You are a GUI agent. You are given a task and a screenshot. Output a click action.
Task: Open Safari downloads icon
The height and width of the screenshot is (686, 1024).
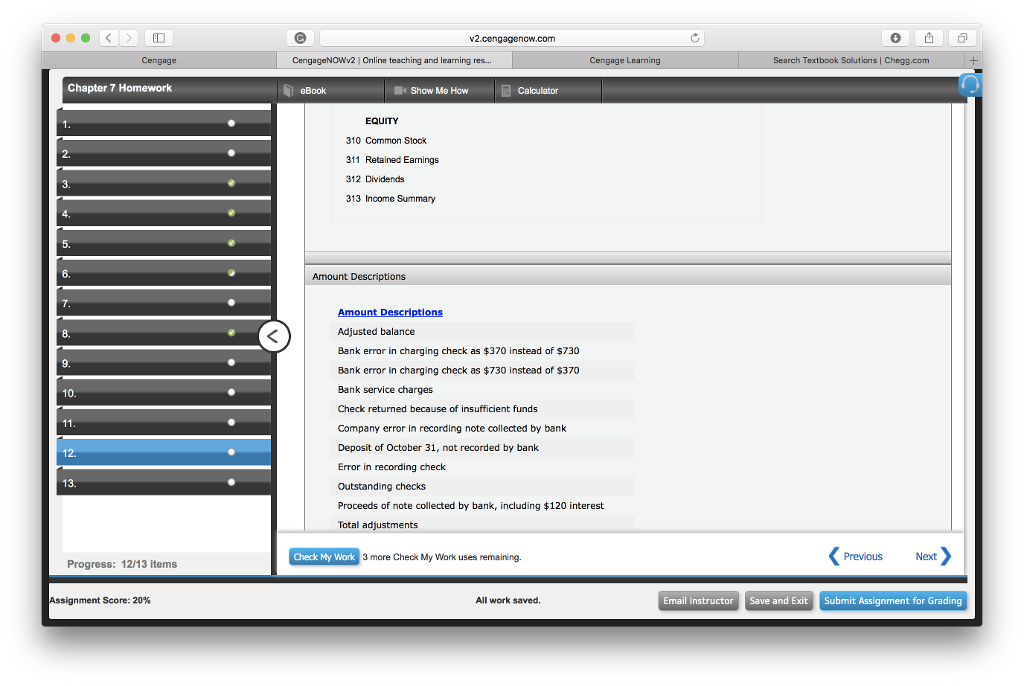pos(895,38)
